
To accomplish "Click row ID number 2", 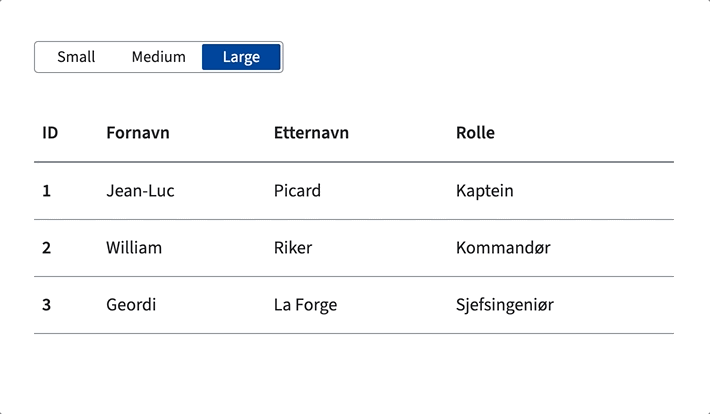I will pyautogui.click(x=46, y=247).
